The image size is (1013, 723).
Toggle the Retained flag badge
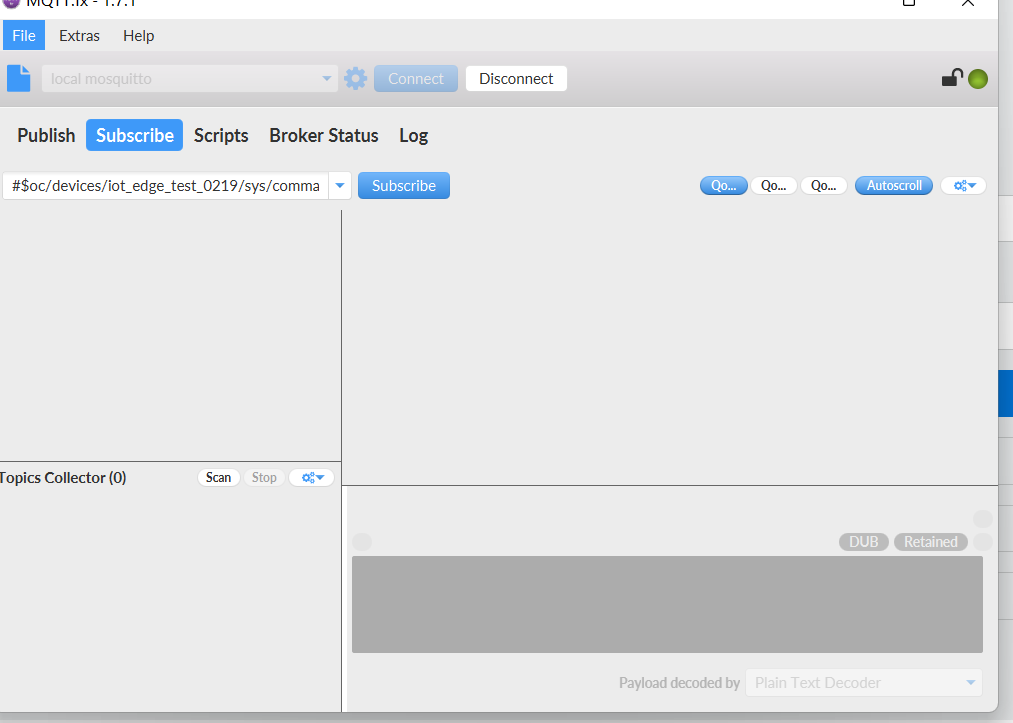click(x=930, y=541)
